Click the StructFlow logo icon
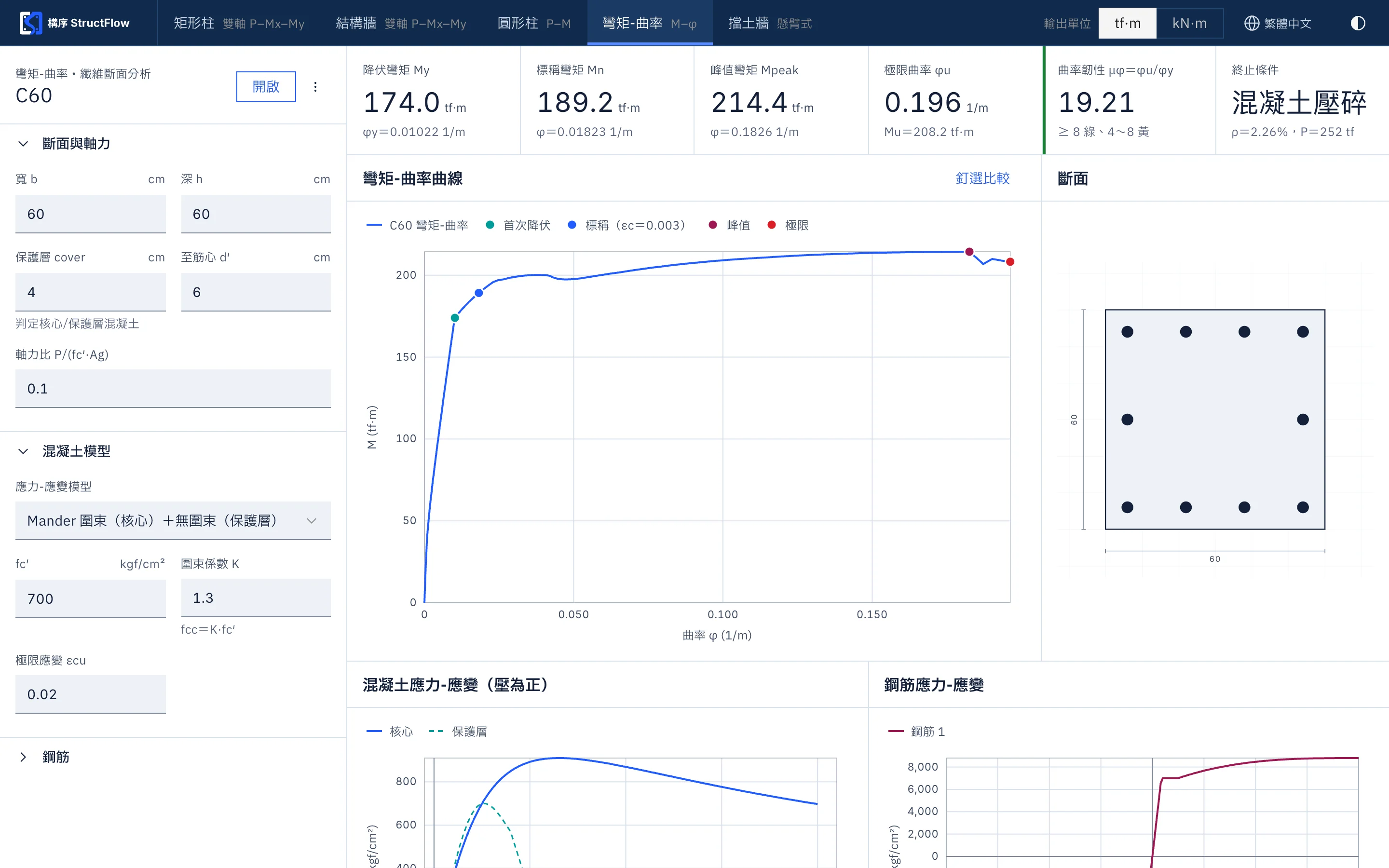Image resolution: width=1389 pixels, height=868 pixels. (x=30, y=23)
